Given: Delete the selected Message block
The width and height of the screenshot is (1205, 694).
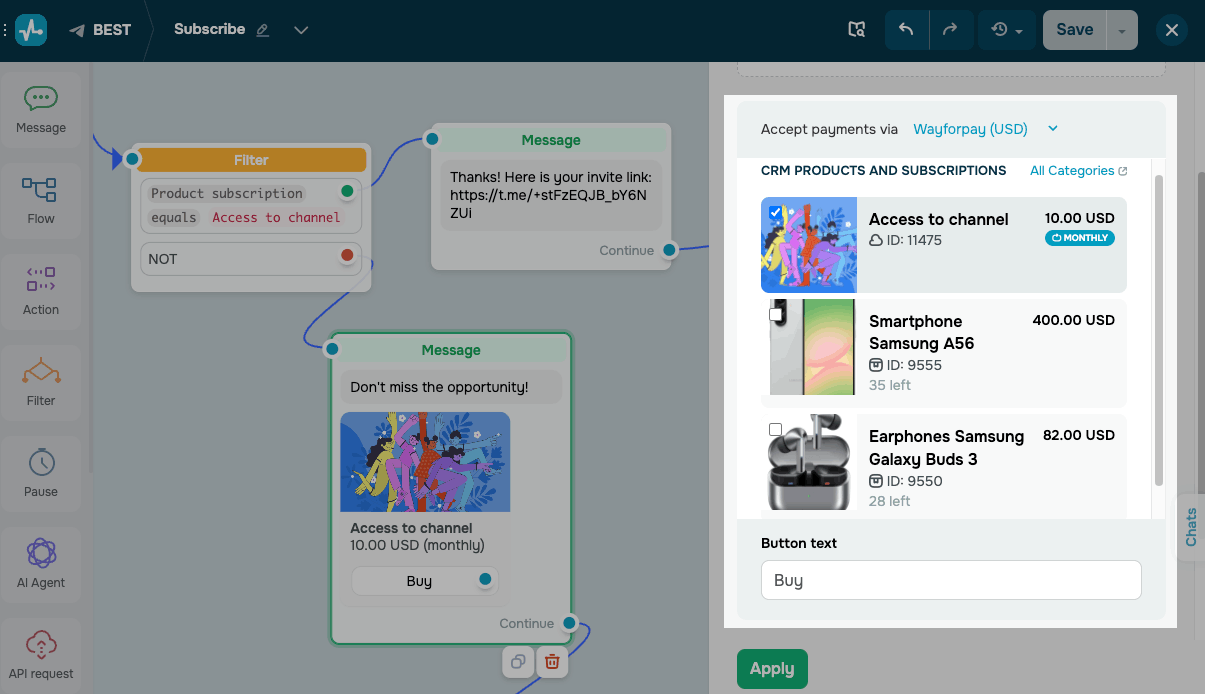Looking at the screenshot, I should click(x=551, y=661).
